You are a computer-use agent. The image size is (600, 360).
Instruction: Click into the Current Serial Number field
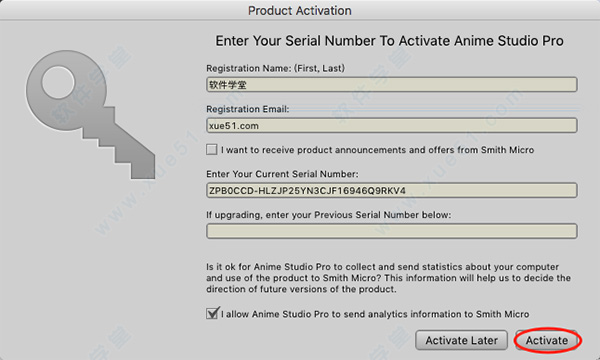391,190
